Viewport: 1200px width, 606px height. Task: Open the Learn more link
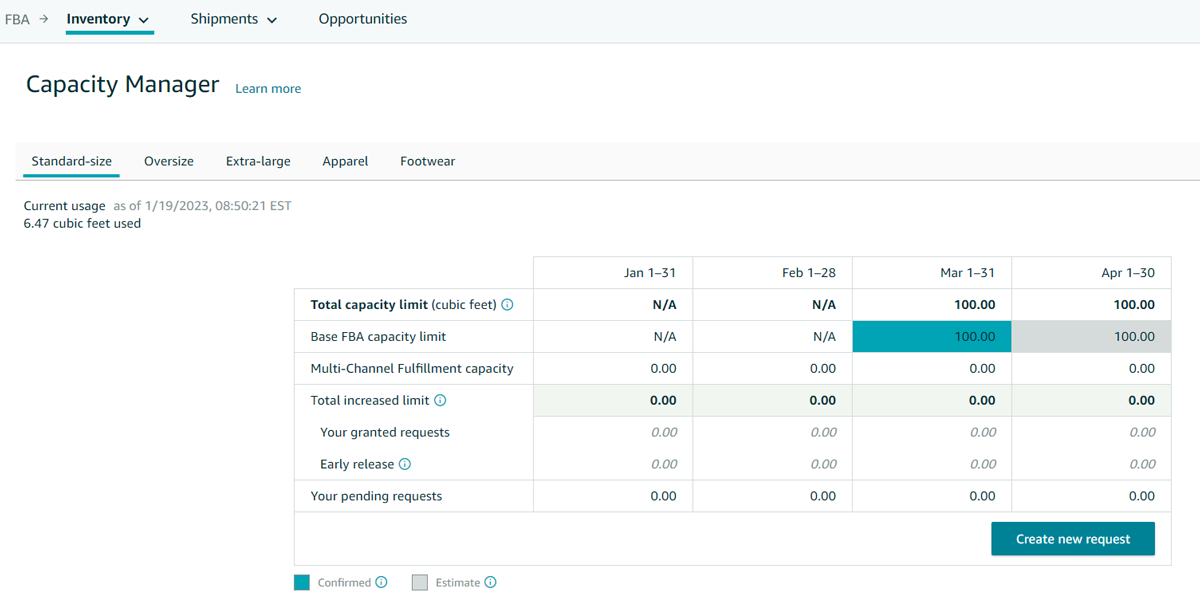(267, 88)
